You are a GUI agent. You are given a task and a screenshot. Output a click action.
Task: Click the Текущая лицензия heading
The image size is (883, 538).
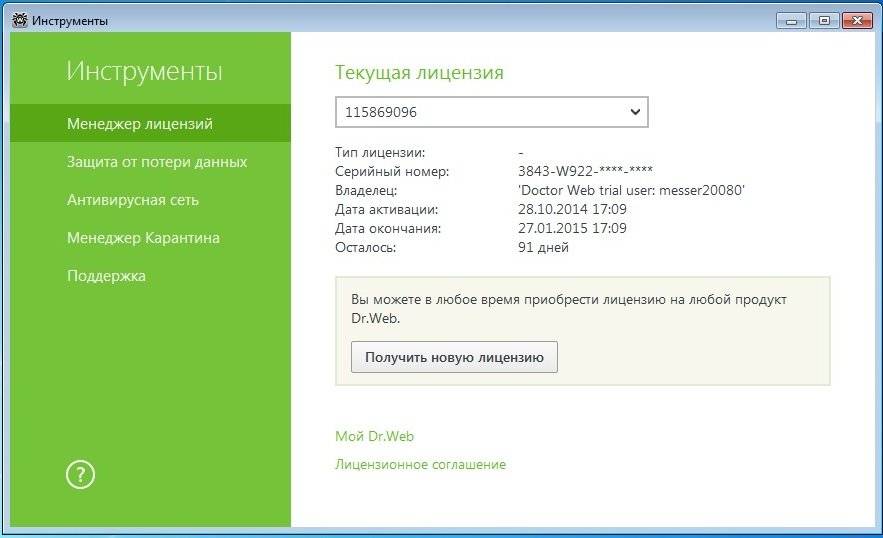pyautogui.click(x=419, y=72)
